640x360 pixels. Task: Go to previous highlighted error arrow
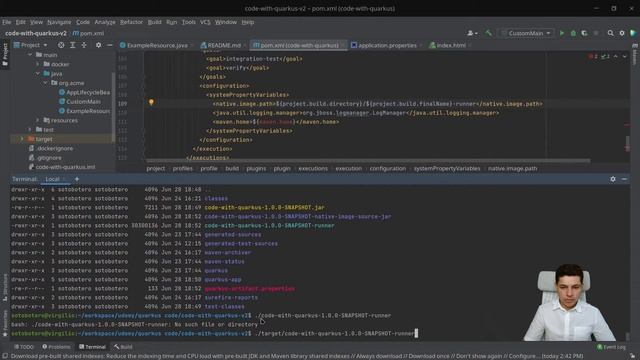tap(616, 56)
